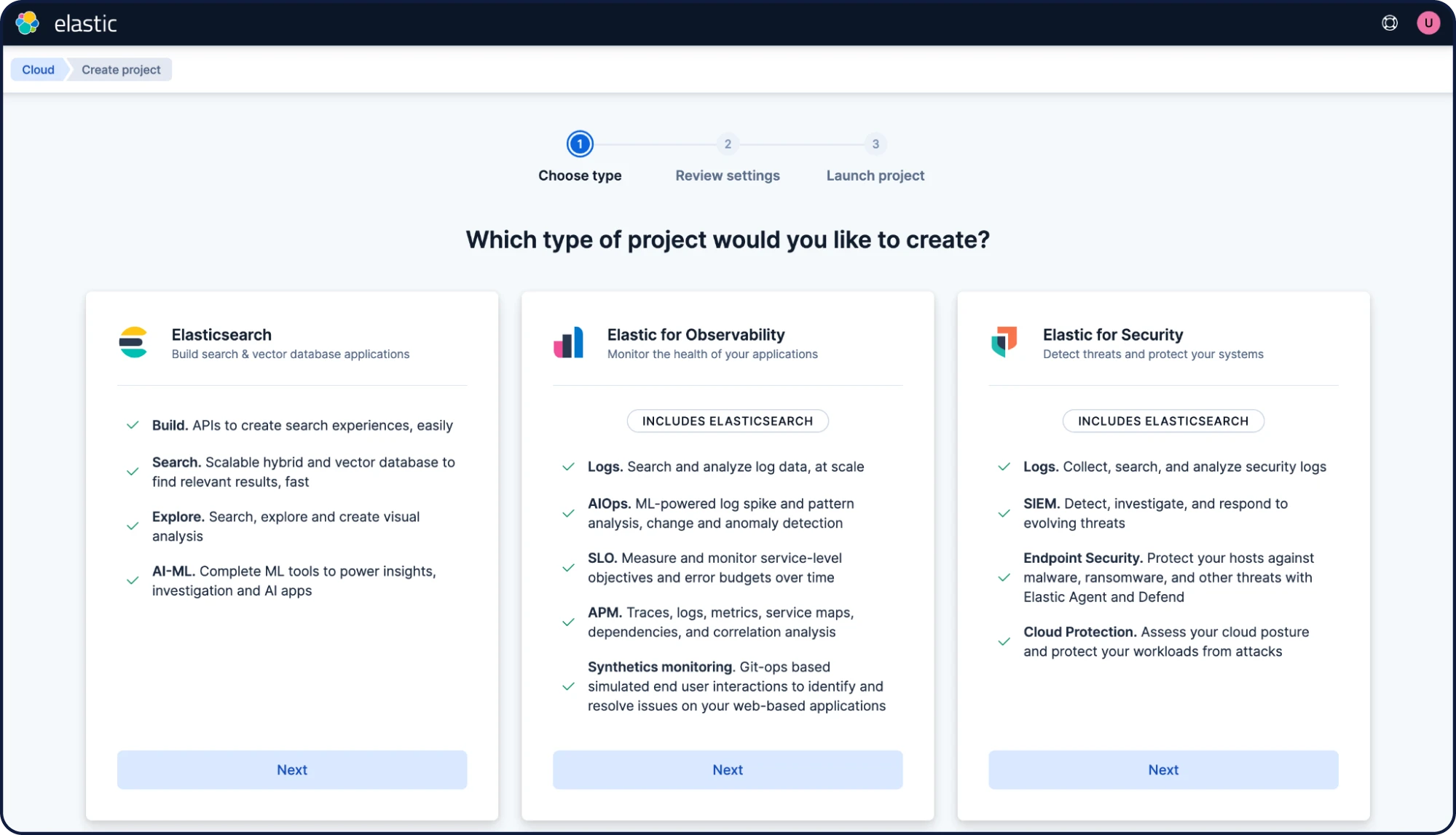Click the Elasticsearch card title
The width and height of the screenshot is (1456, 835).
click(x=221, y=335)
